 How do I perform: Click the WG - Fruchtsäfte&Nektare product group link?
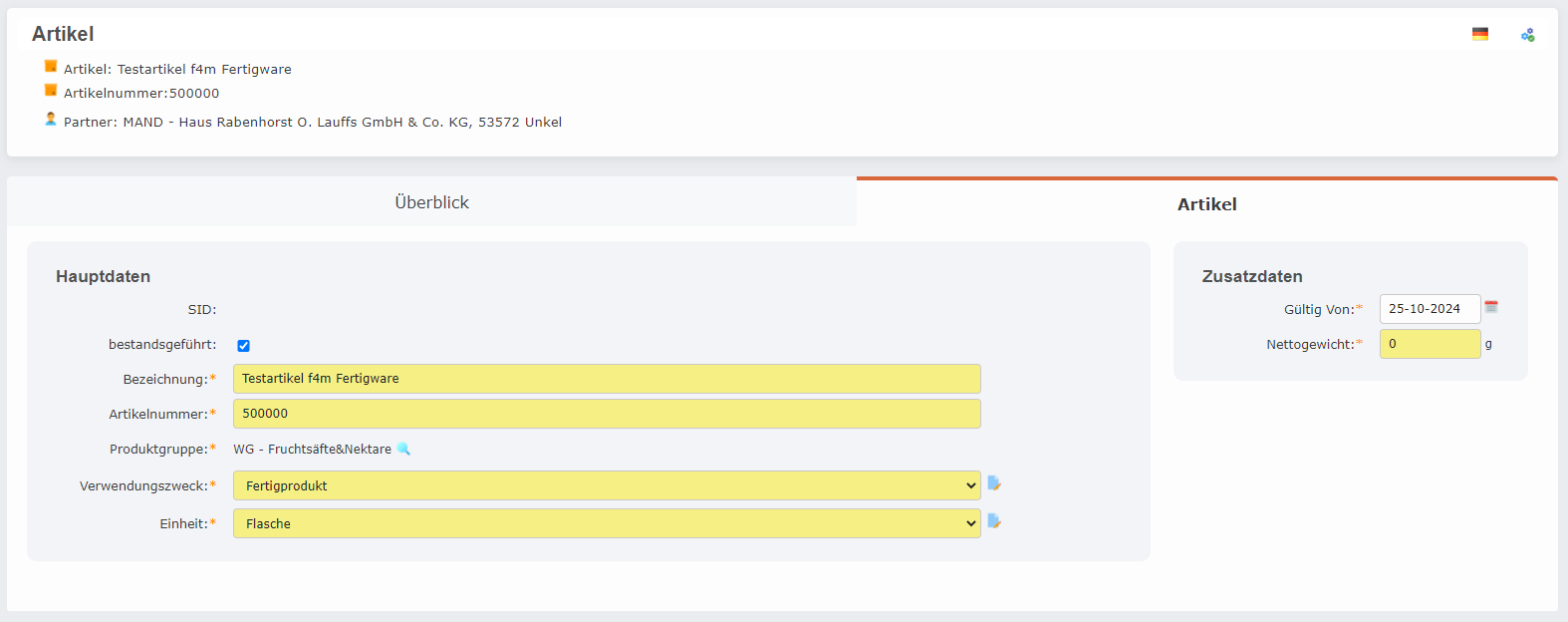[x=311, y=449]
